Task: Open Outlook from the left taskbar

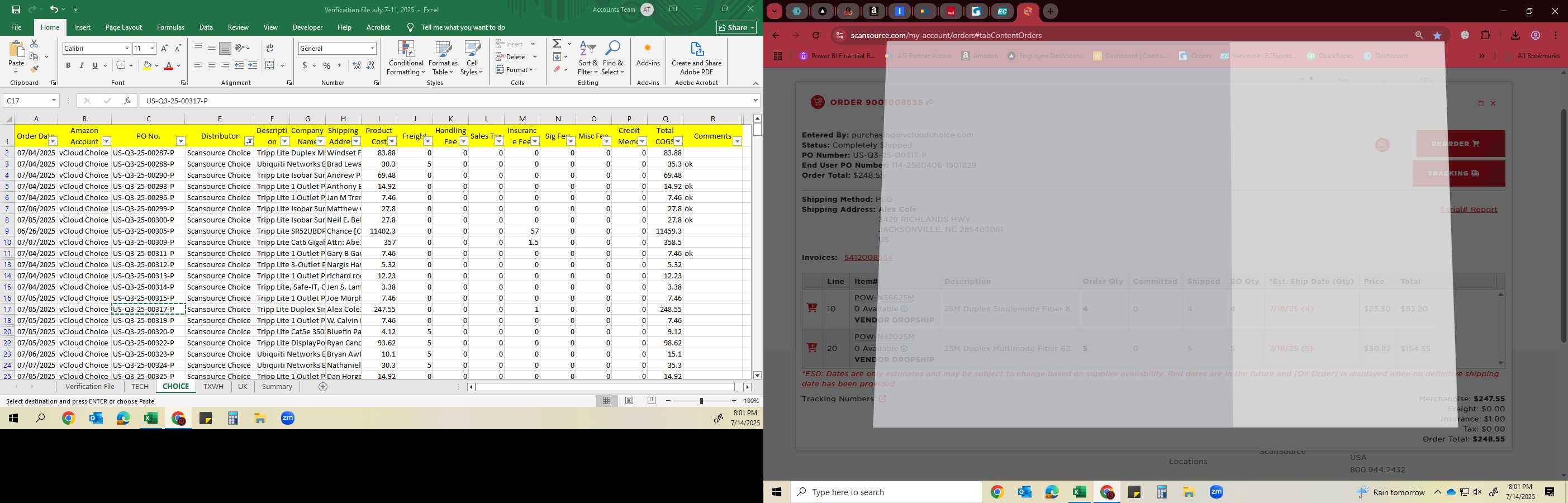Action: (x=96, y=419)
